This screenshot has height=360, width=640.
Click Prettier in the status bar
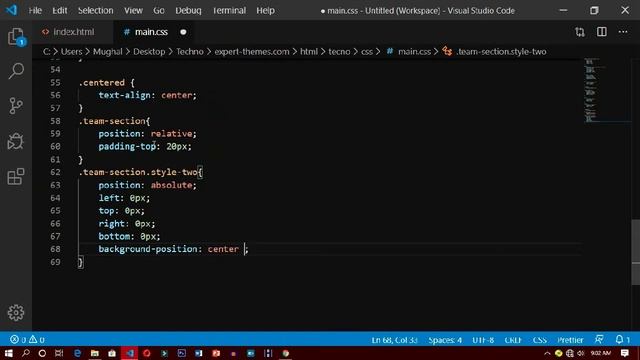click(570, 340)
